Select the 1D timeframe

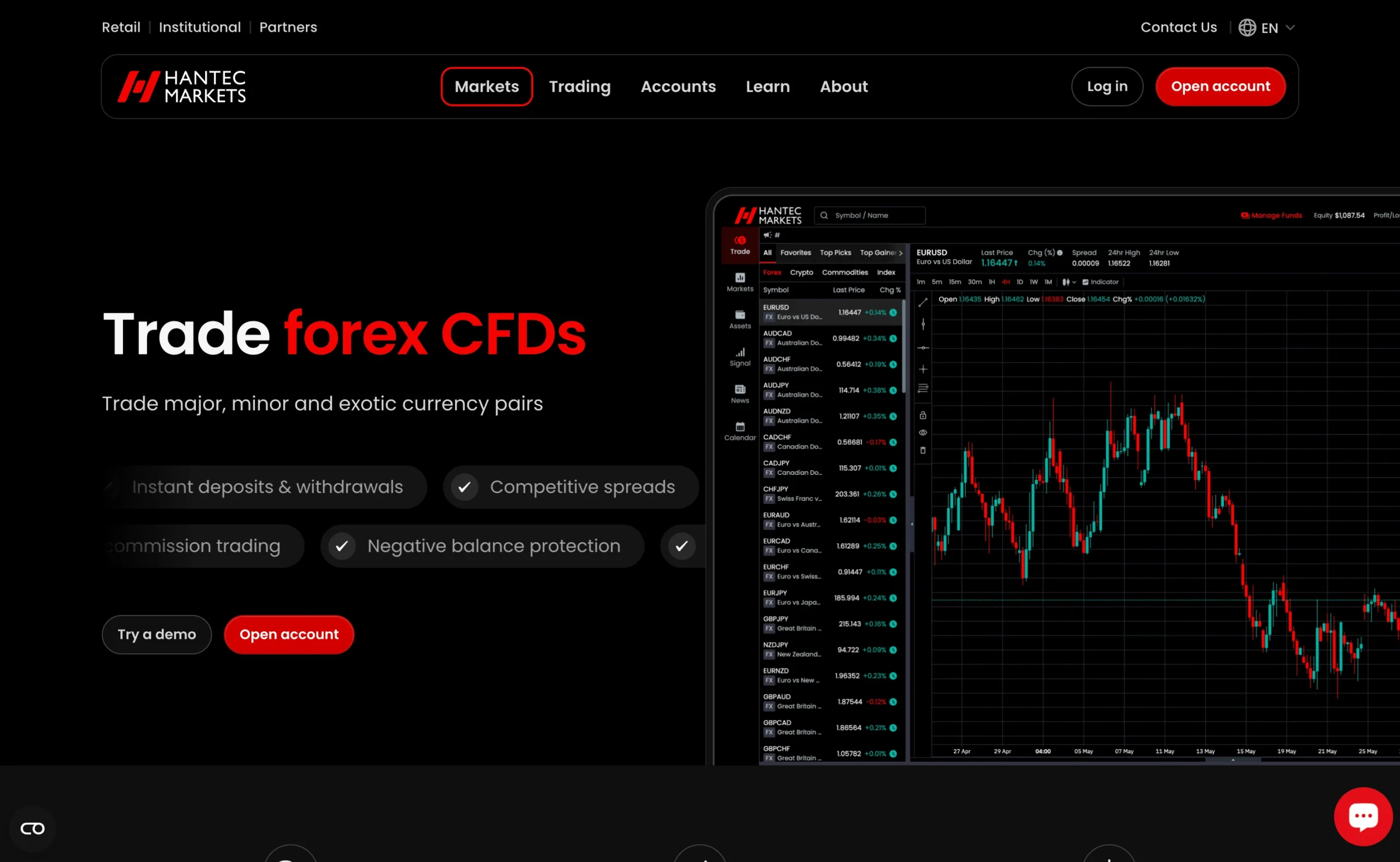tap(1020, 282)
